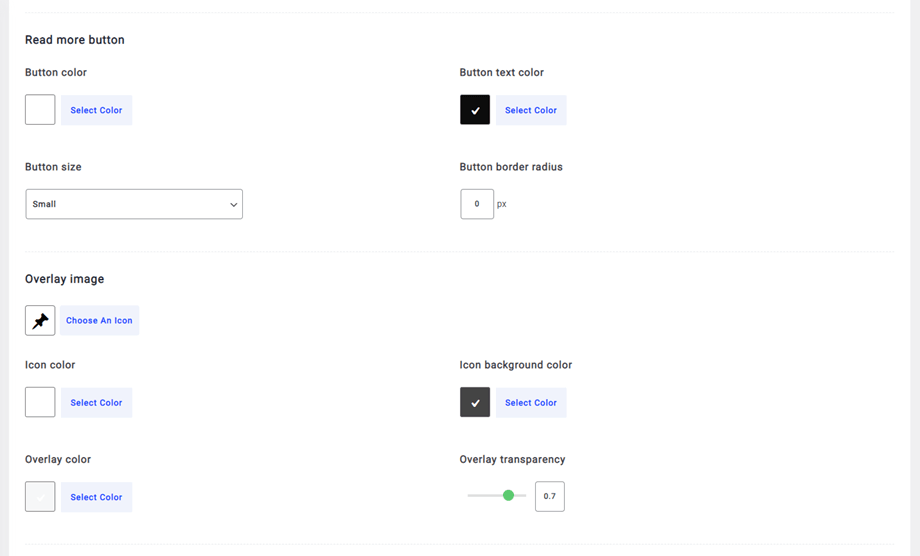Click the left end of the transparency slider track
Viewport: 920px width, 556px height.
click(x=470, y=495)
